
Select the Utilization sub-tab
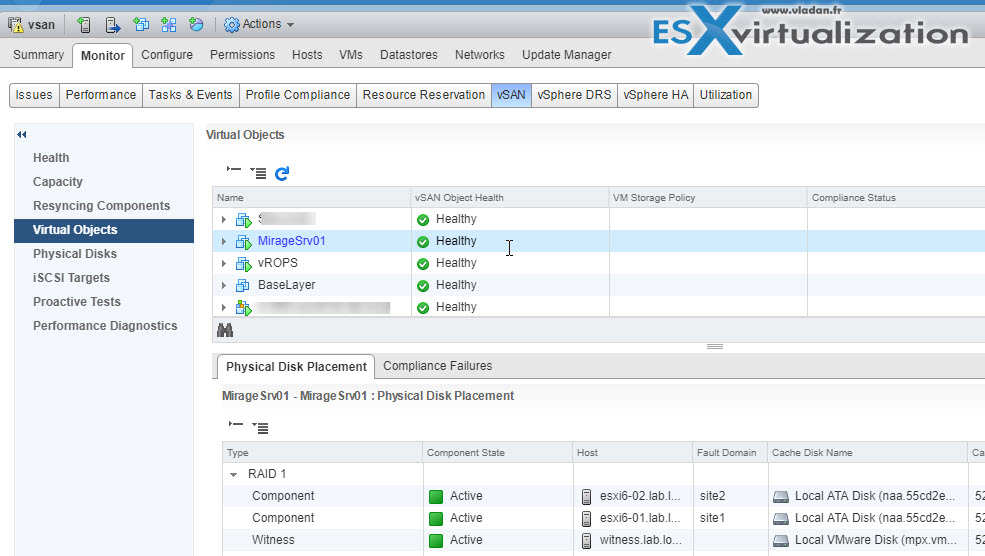[726, 95]
